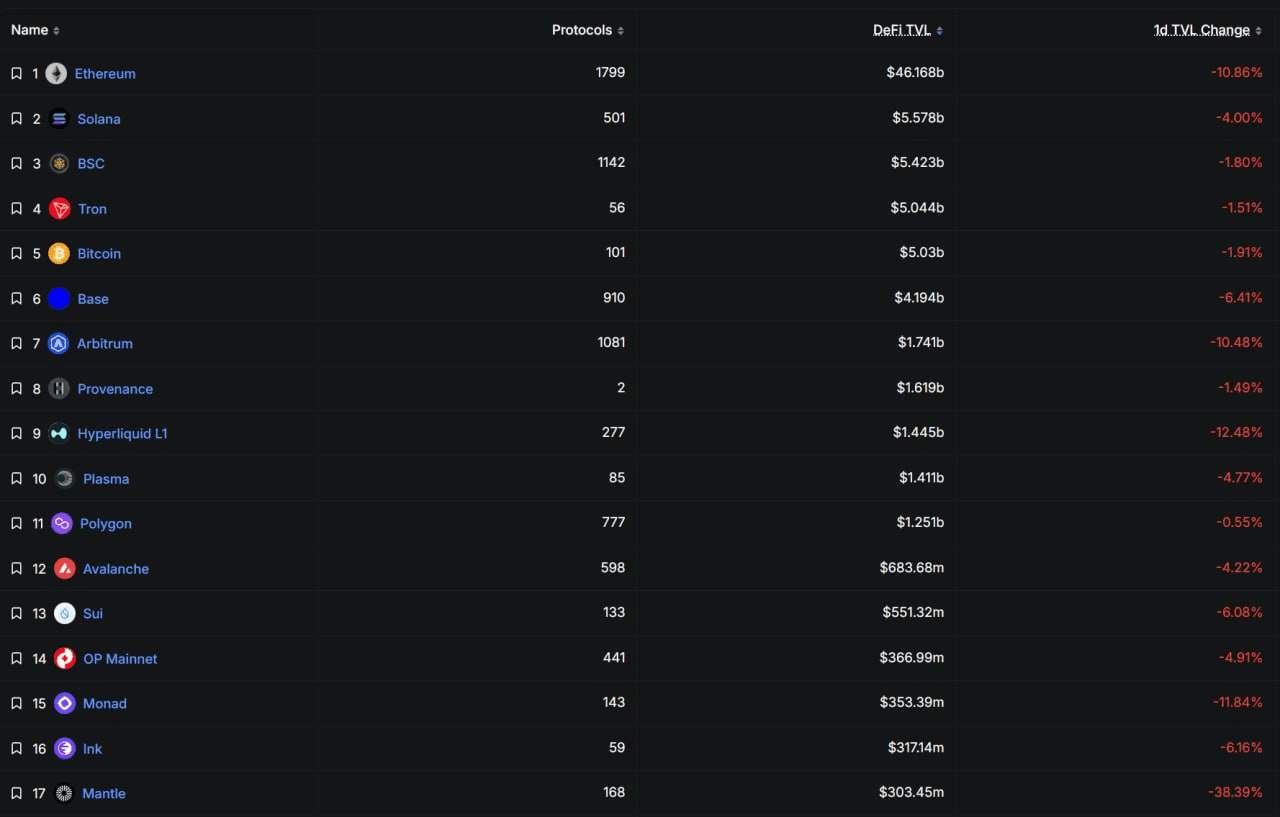Sort by 1d TVL Change arrows

point(1258,31)
